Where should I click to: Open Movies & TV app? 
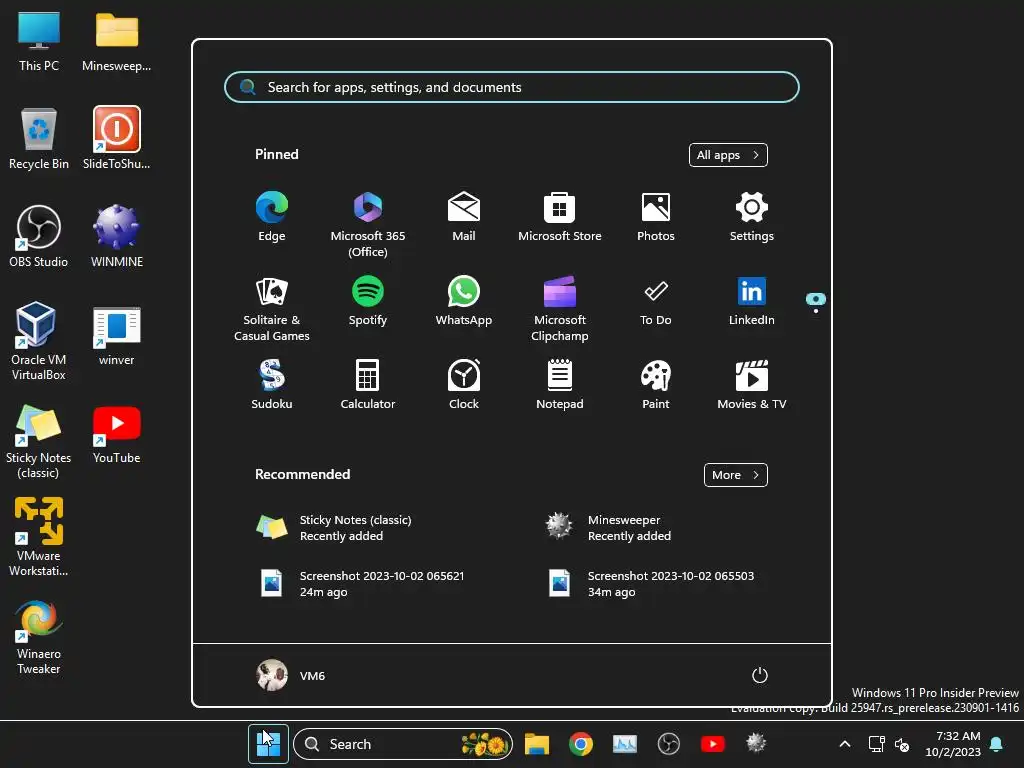[x=752, y=385]
